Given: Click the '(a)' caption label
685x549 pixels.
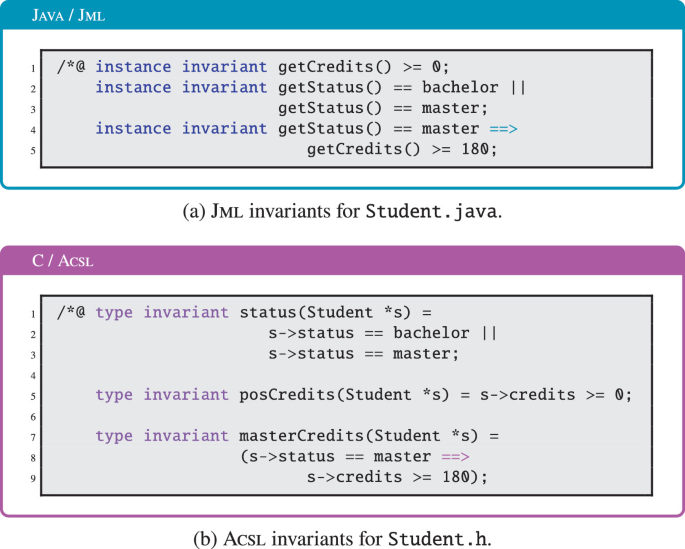Looking at the screenshot, I should 194,210.
